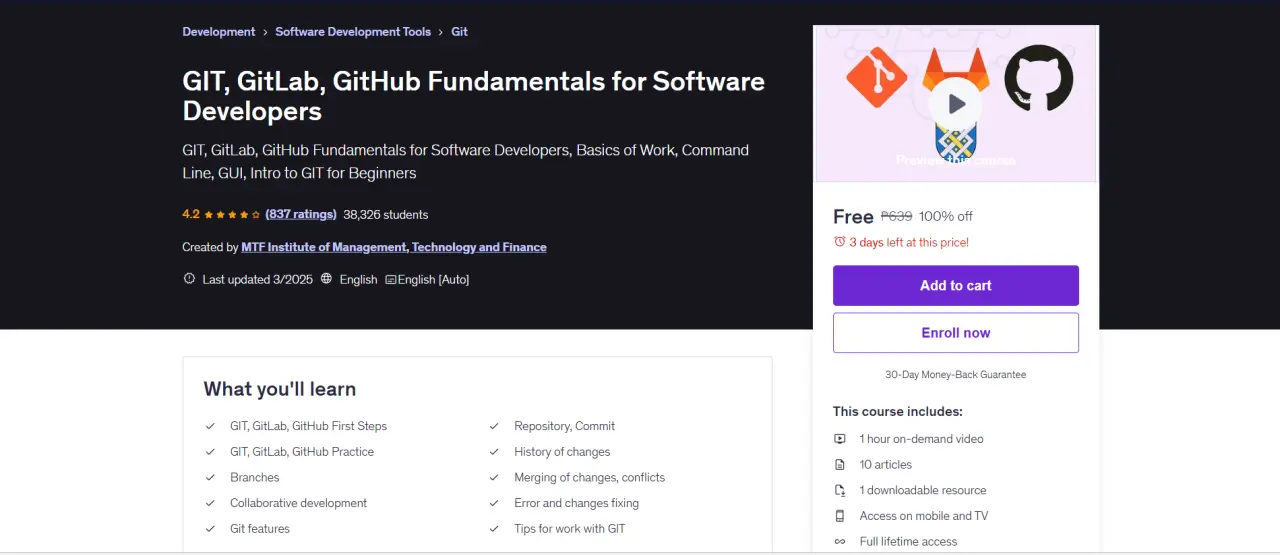Click the 38,326 students text
The height and width of the screenshot is (555, 1280).
pos(385,214)
